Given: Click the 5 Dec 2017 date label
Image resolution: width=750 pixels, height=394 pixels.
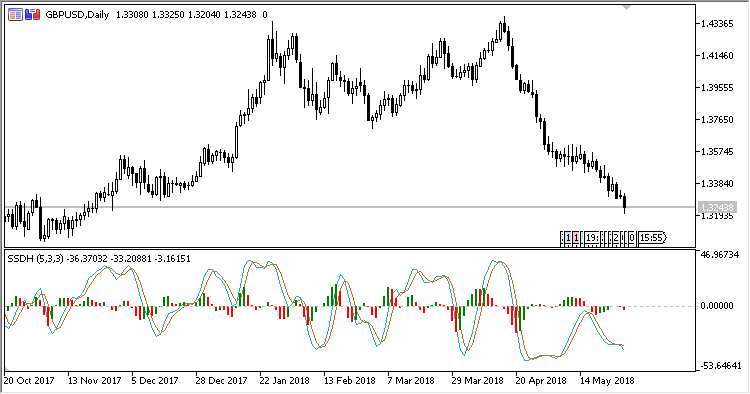Looking at the screenshot, I should [154, 381].
